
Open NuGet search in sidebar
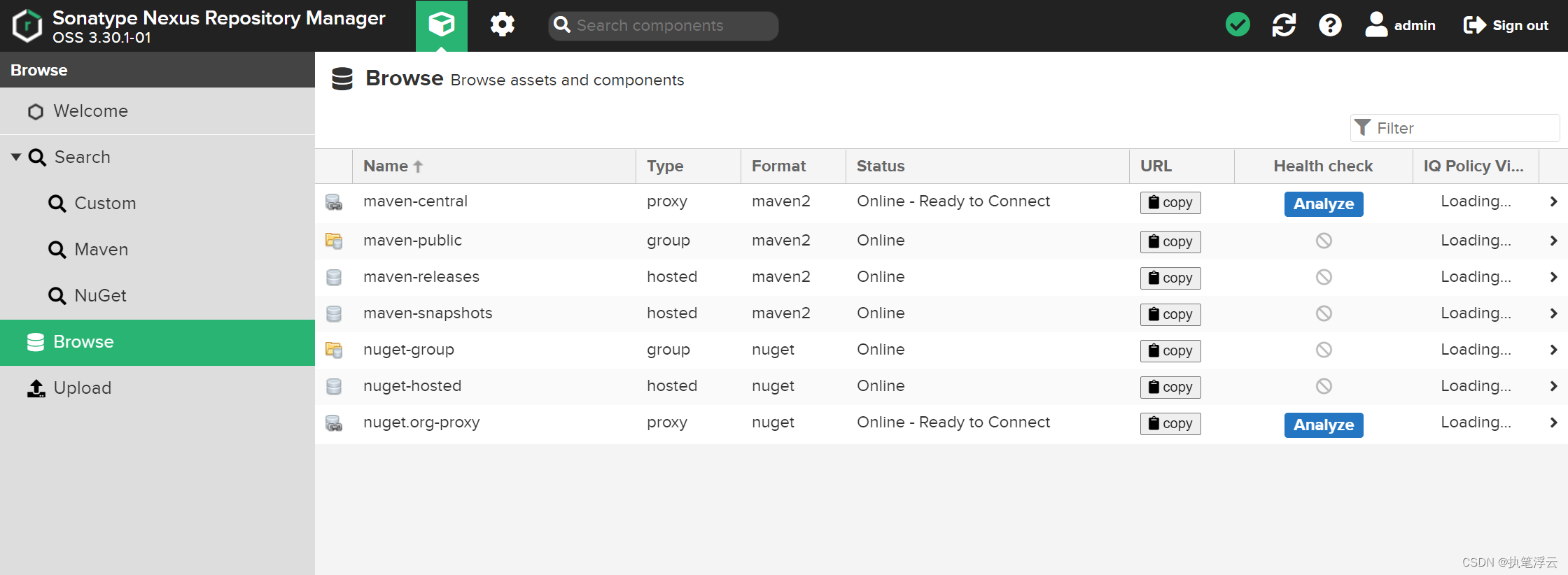(157, 296)
